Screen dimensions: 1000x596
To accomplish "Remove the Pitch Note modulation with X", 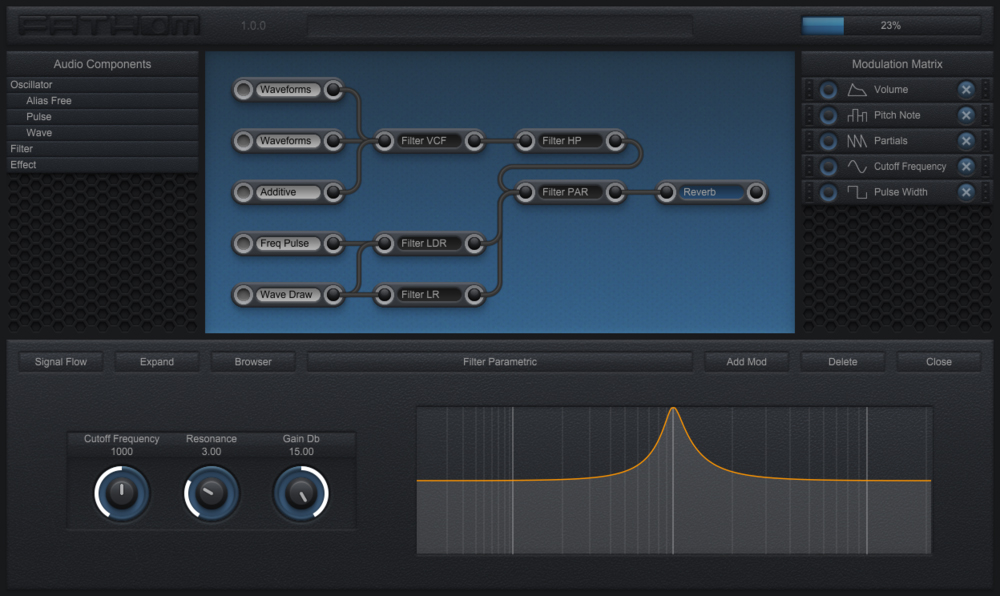I will [966, 115].
